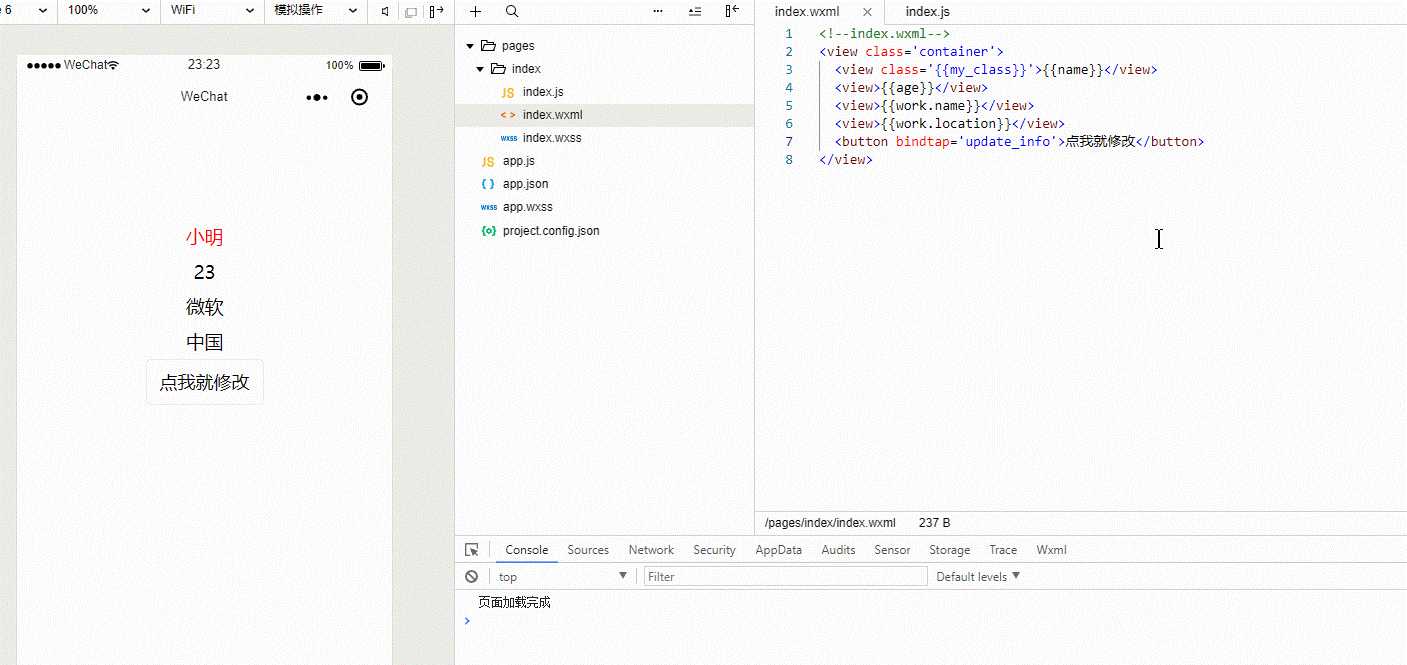Click the /pages/index/index.wxml path in the status bar
1407x665 pixels.
click(830, 523)
